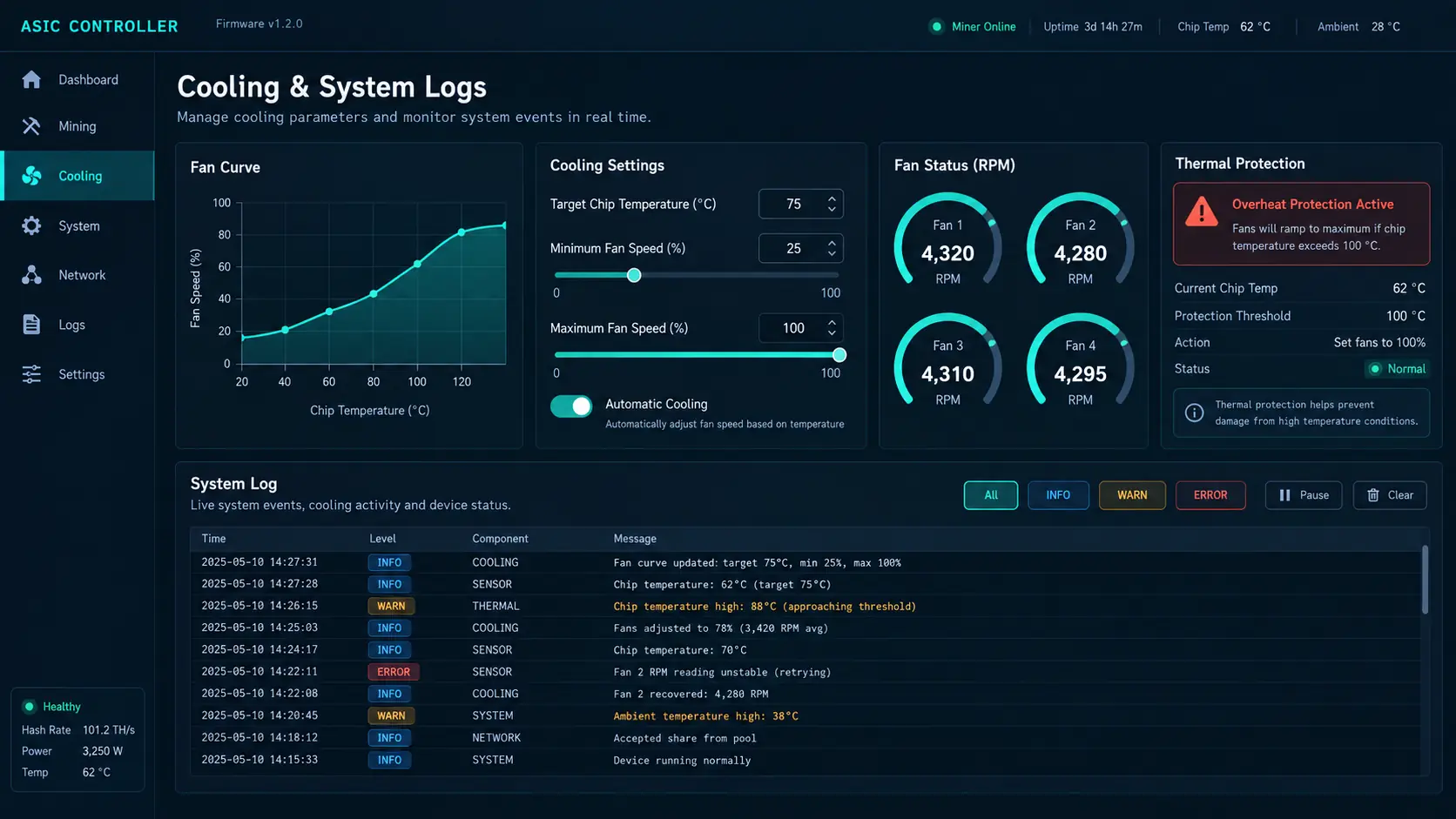
Task: Open the Logs sidebar entry
Action: pos(78,325)
